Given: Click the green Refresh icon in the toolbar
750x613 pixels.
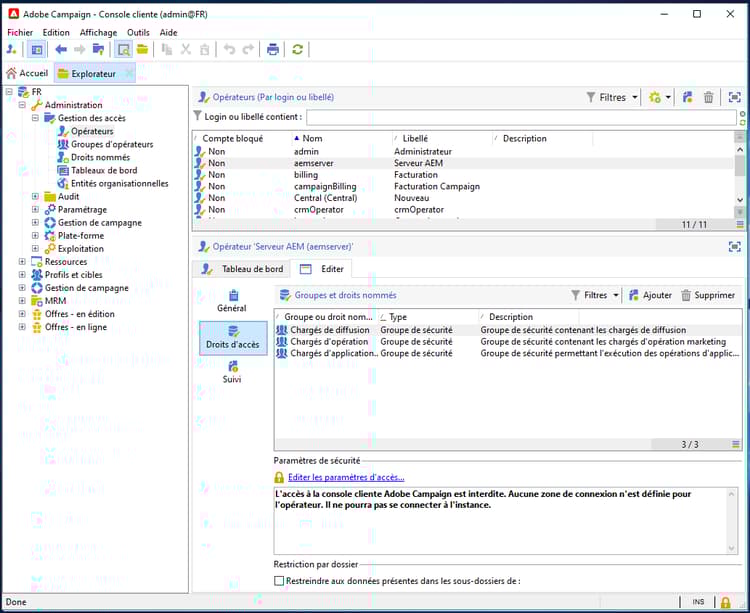Looking at the screenshot, I should coord(297,49).
